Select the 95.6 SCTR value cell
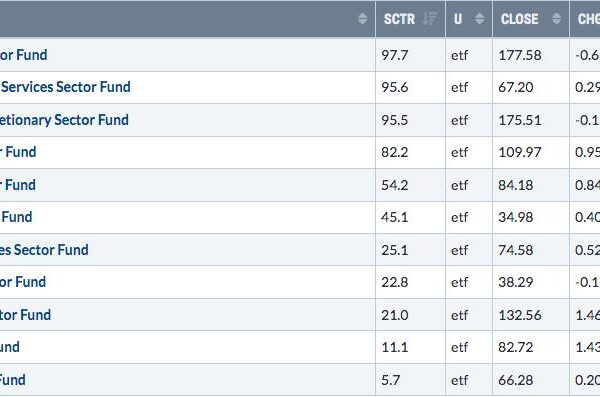This screenshot has width=600, height=397. click(411, 87)
